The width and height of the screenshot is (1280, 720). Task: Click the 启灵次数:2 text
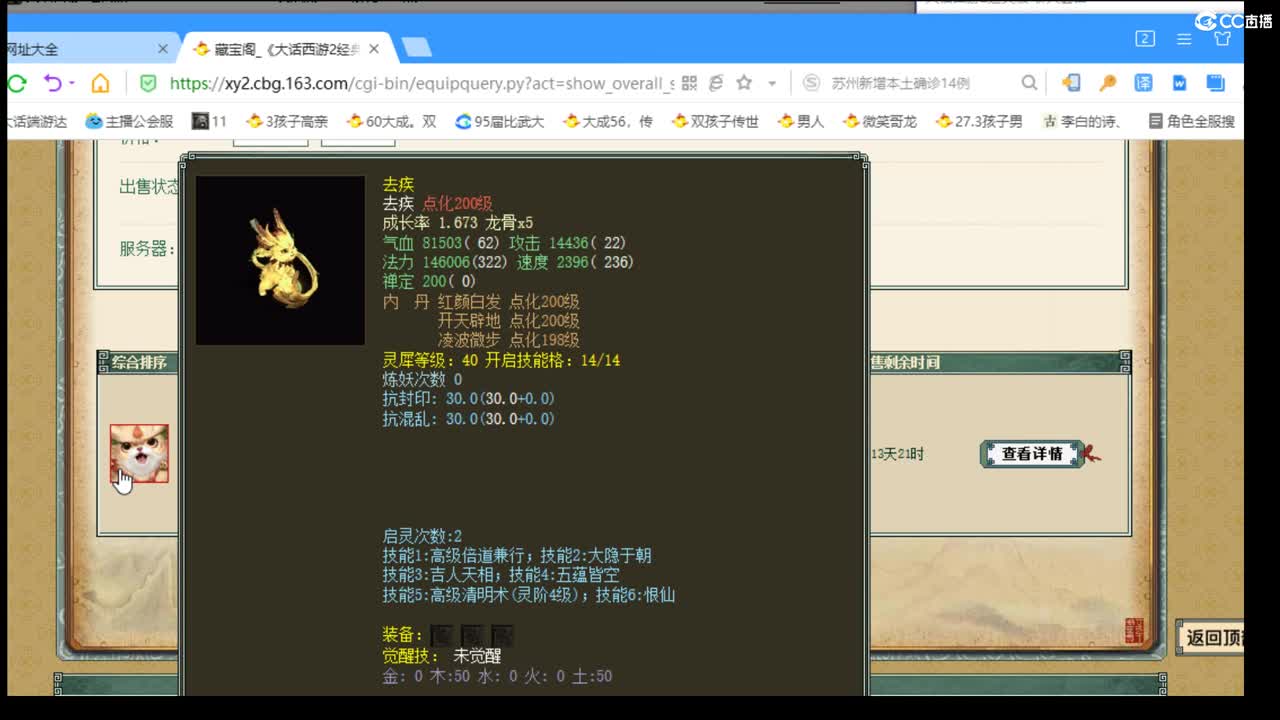click(x=422, y=536)
